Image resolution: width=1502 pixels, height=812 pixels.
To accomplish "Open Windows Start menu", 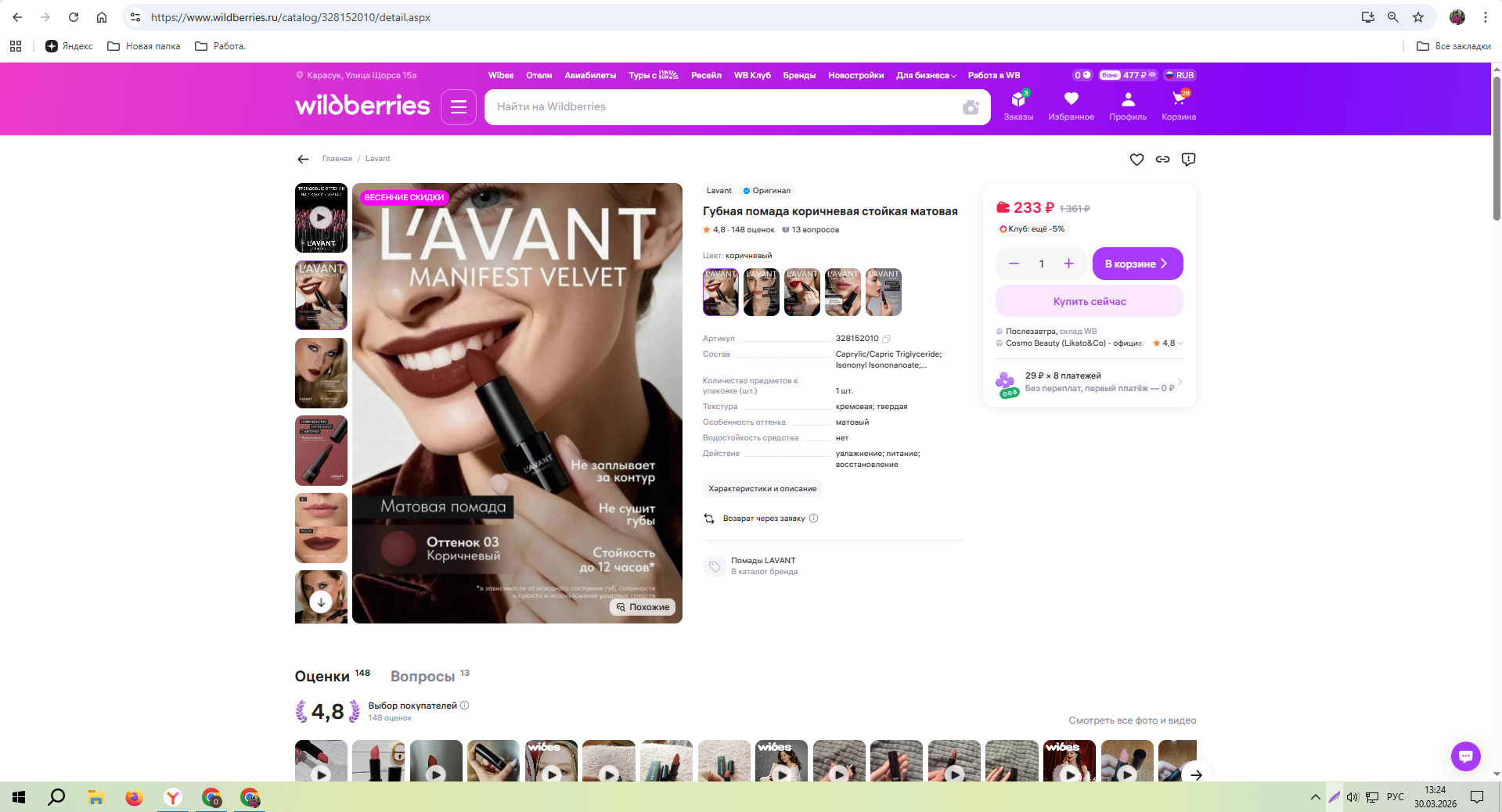I will [19, 797].
